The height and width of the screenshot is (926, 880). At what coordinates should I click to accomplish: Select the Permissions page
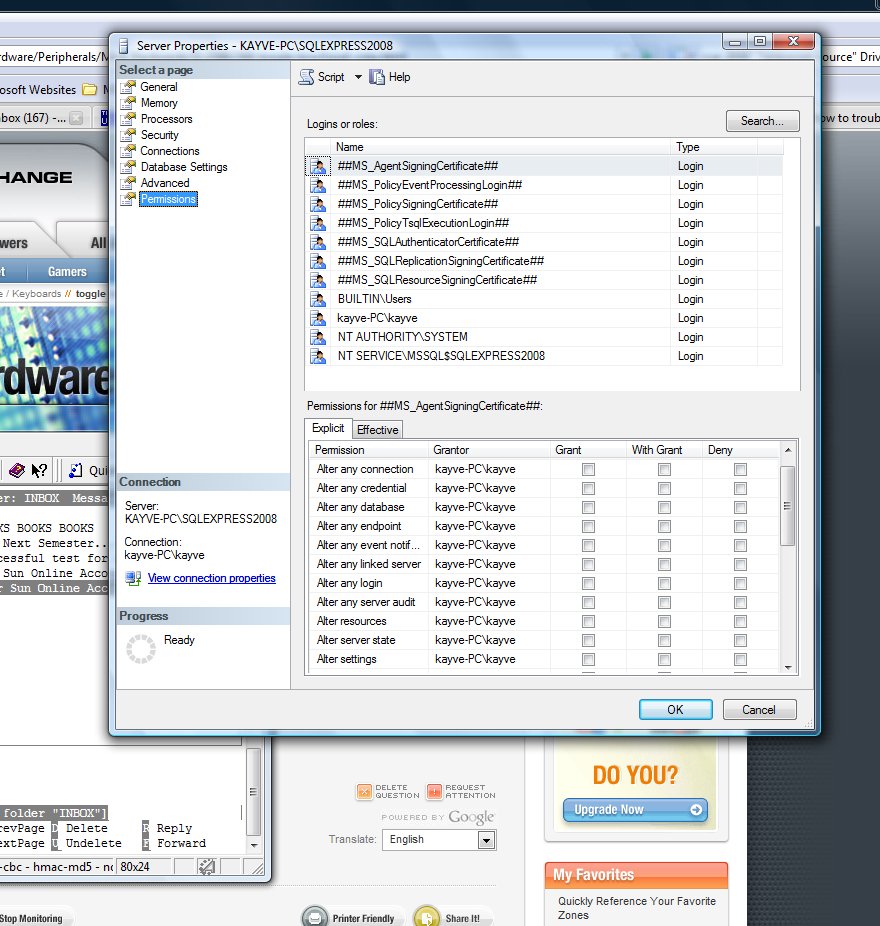point(168,199)
